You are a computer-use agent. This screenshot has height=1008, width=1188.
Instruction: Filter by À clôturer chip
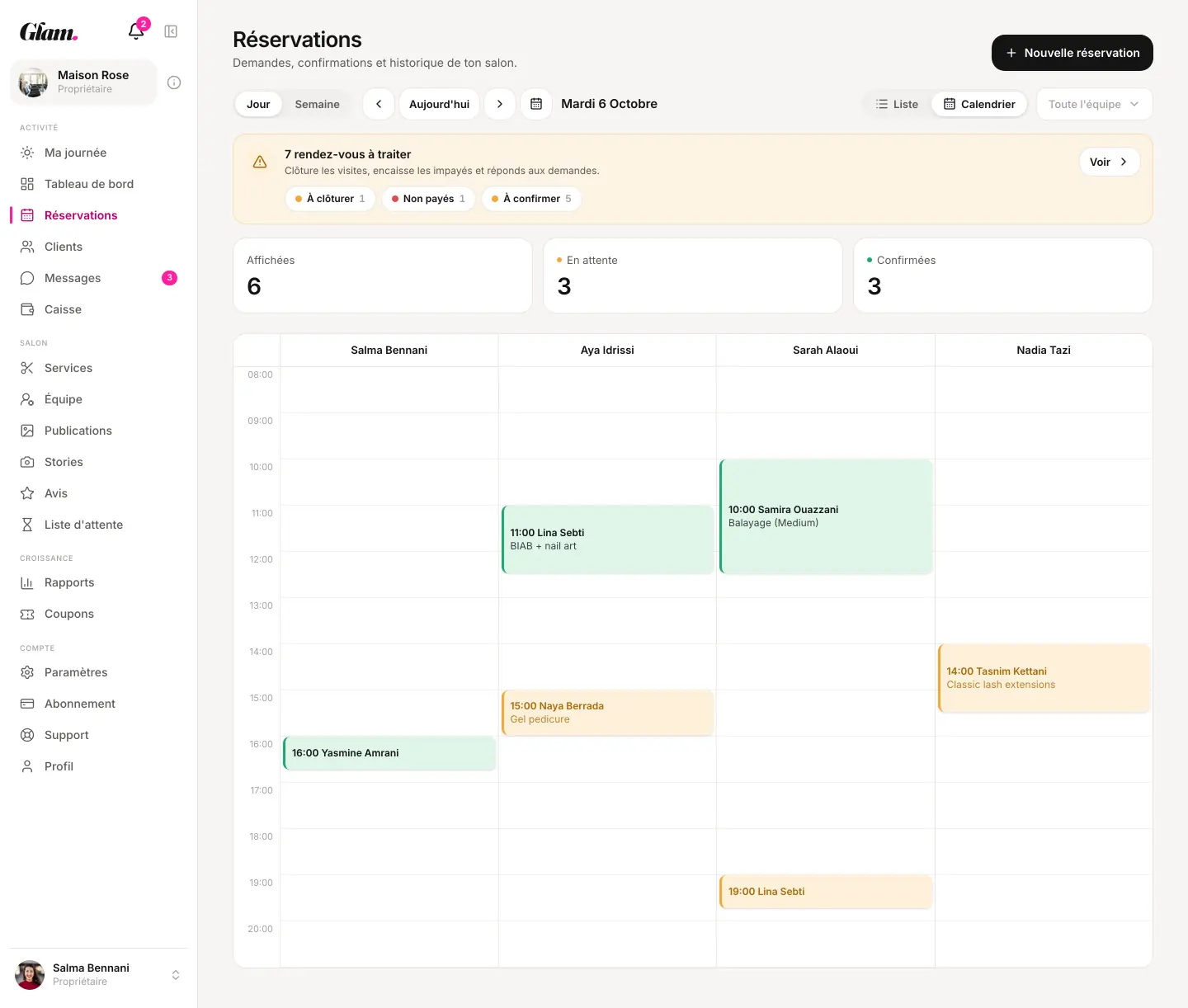tap(330, 199)
